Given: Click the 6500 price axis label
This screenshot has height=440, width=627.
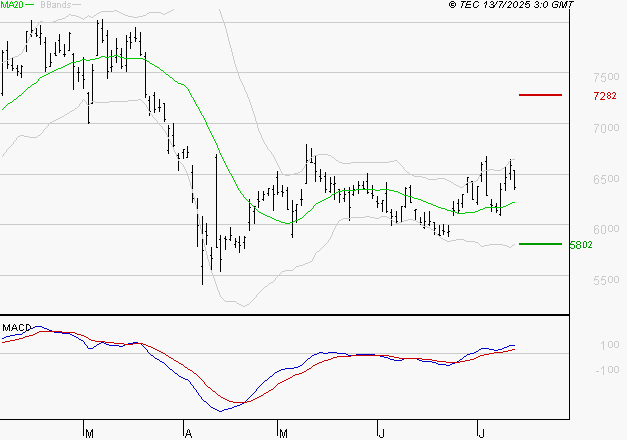Looking at the screenshot, I should point(605,180).
